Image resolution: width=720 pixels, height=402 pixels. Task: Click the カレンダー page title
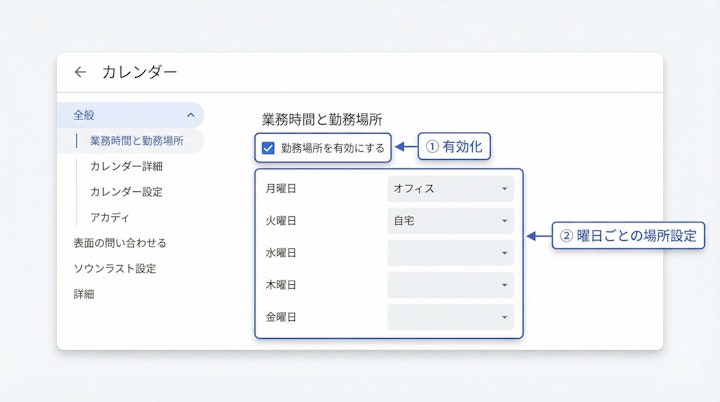click(140, 72)
